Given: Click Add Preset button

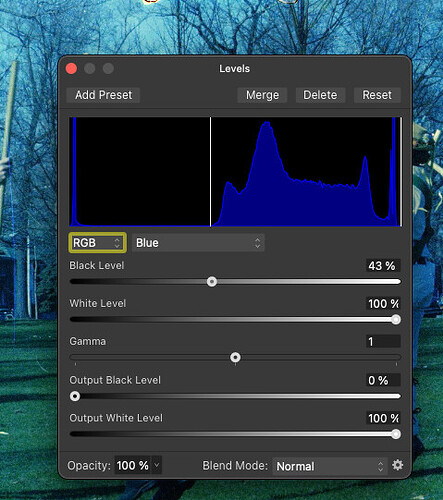Looking at the screenshot, I should 103,95.
